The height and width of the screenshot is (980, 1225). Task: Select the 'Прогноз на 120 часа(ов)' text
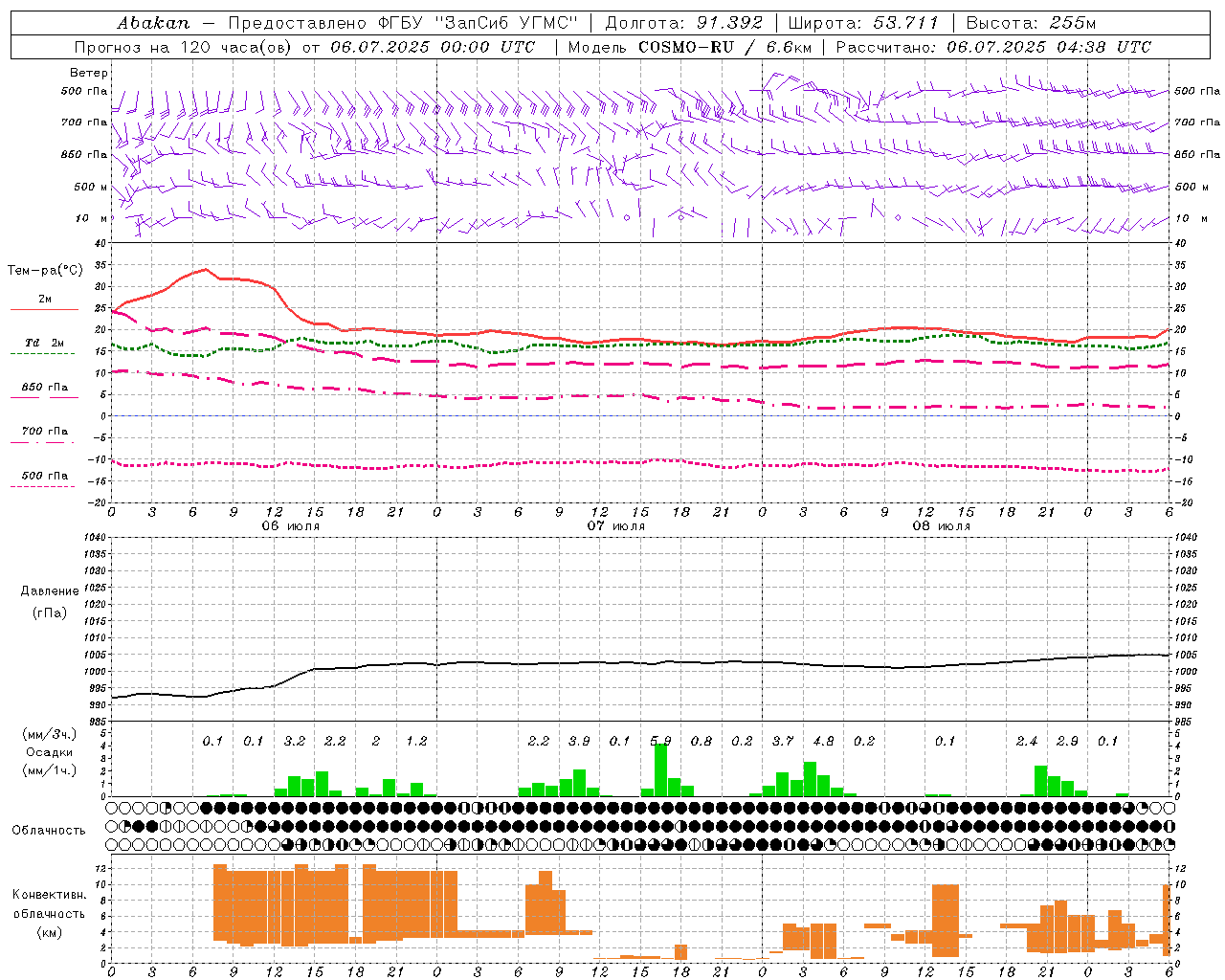tap(182, 47)
